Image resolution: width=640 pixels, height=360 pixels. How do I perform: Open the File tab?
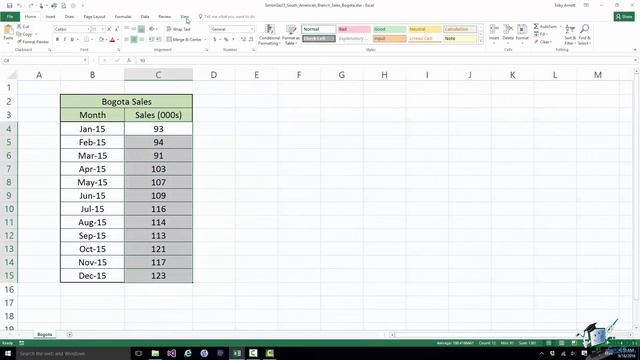point(10,16)
